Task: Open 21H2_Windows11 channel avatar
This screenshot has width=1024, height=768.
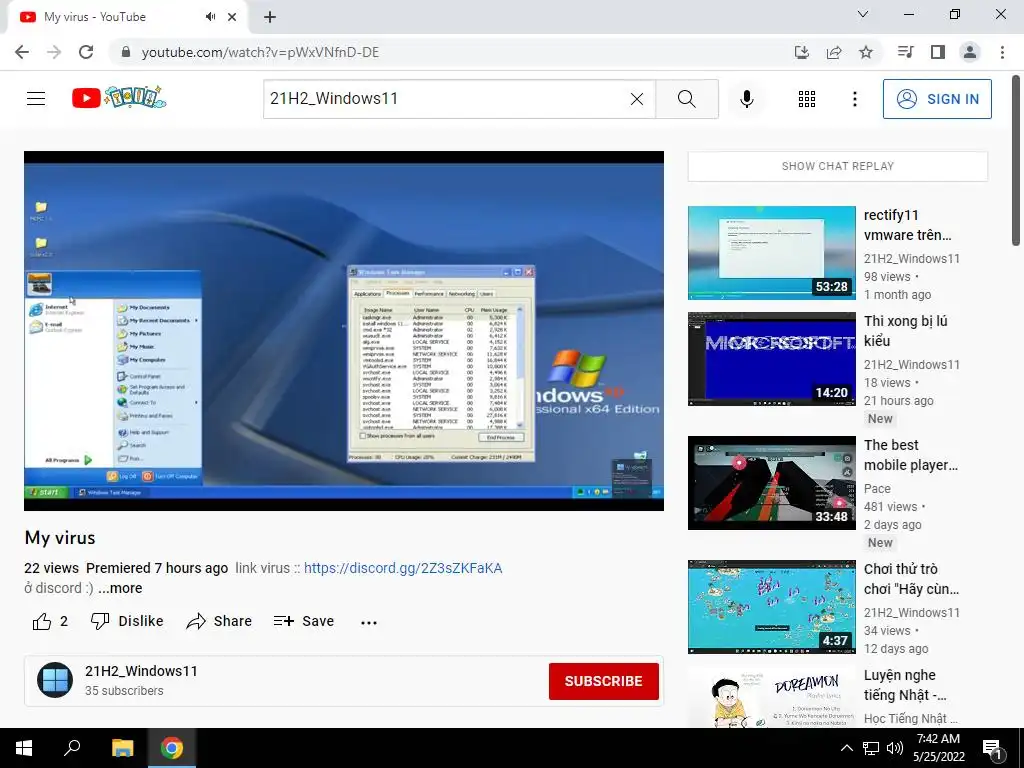Action: (55, 680)
